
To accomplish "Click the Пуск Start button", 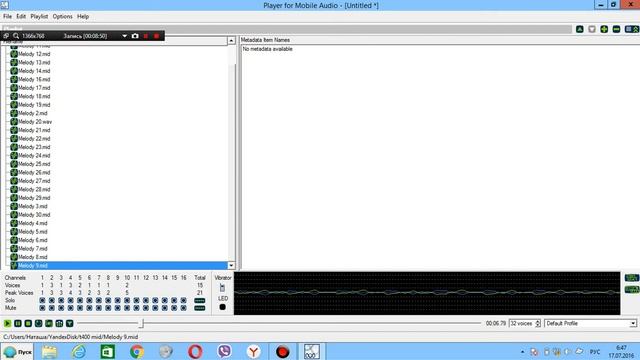I will tap(17, 351).
